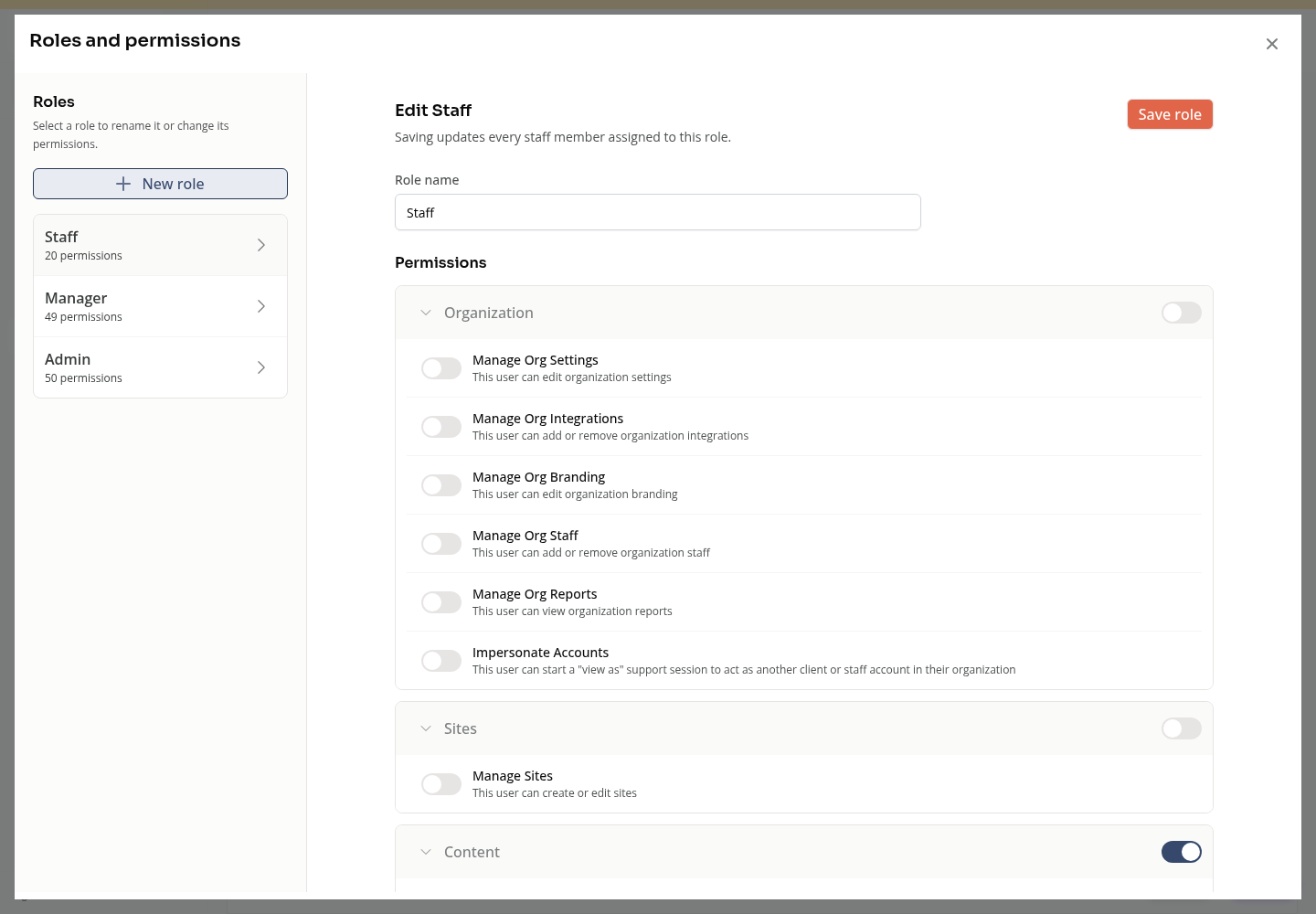Screen dimensions: 1316x914
Task: Click the Permissions heading
Action: tap(440, 262)
